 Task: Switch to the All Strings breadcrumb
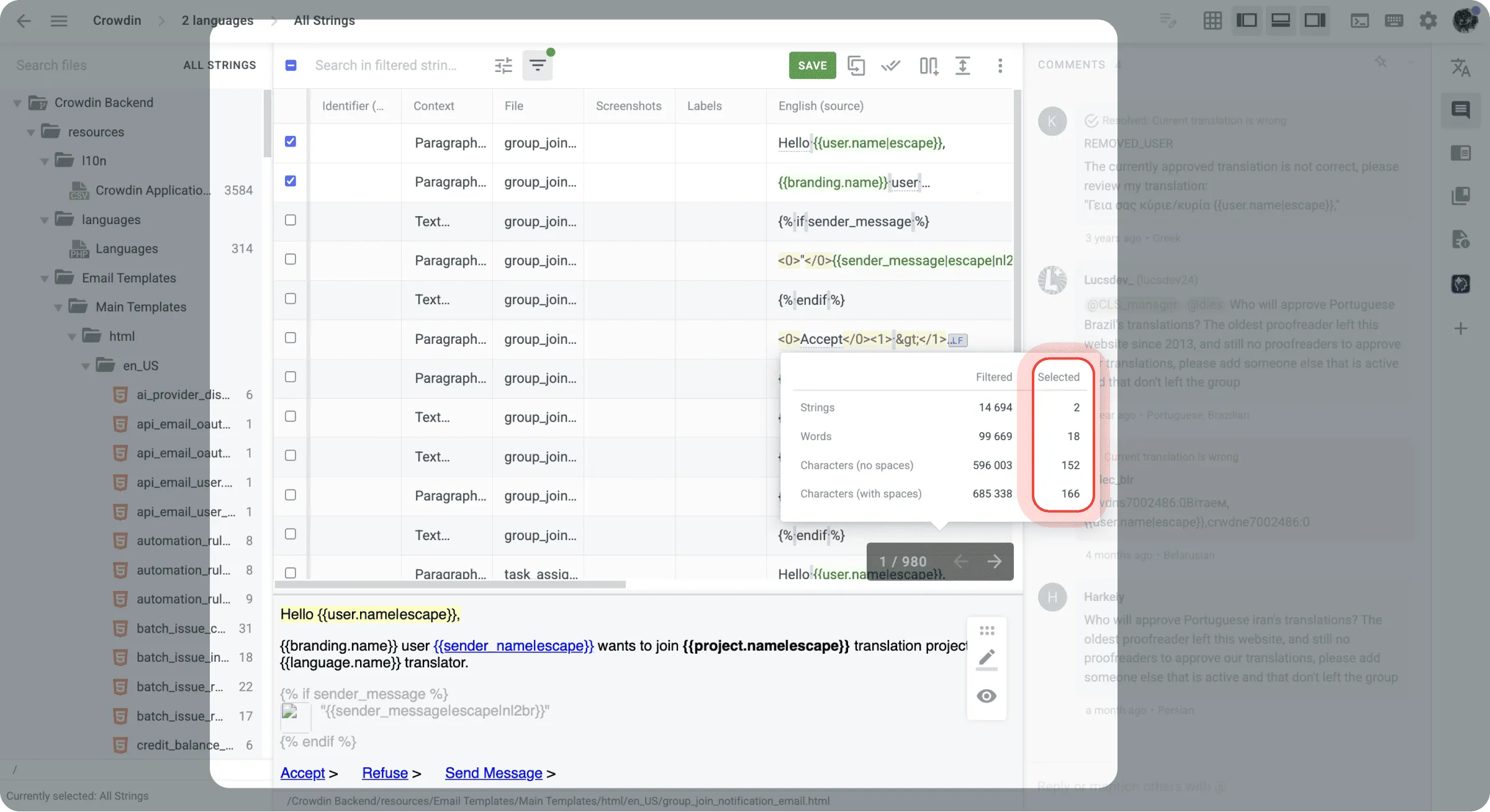324,20
